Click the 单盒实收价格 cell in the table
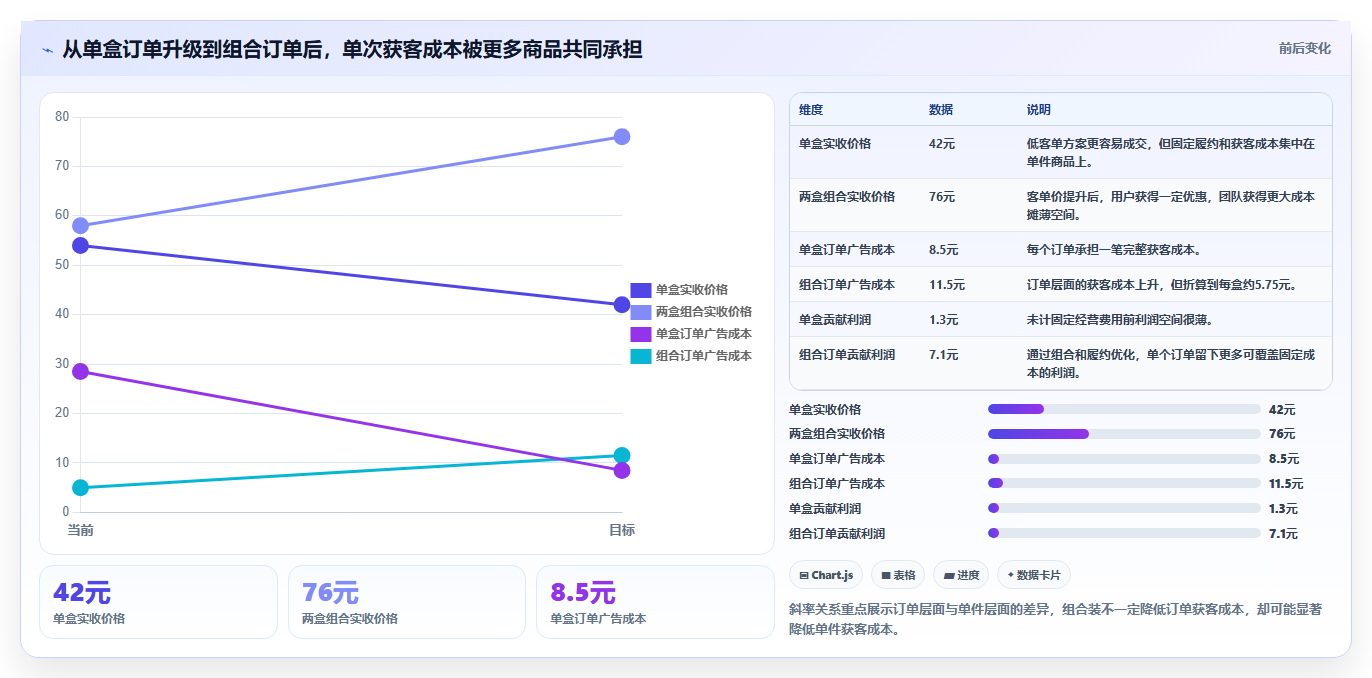Viewport: 1372px width, 678px height. (835, 144)
